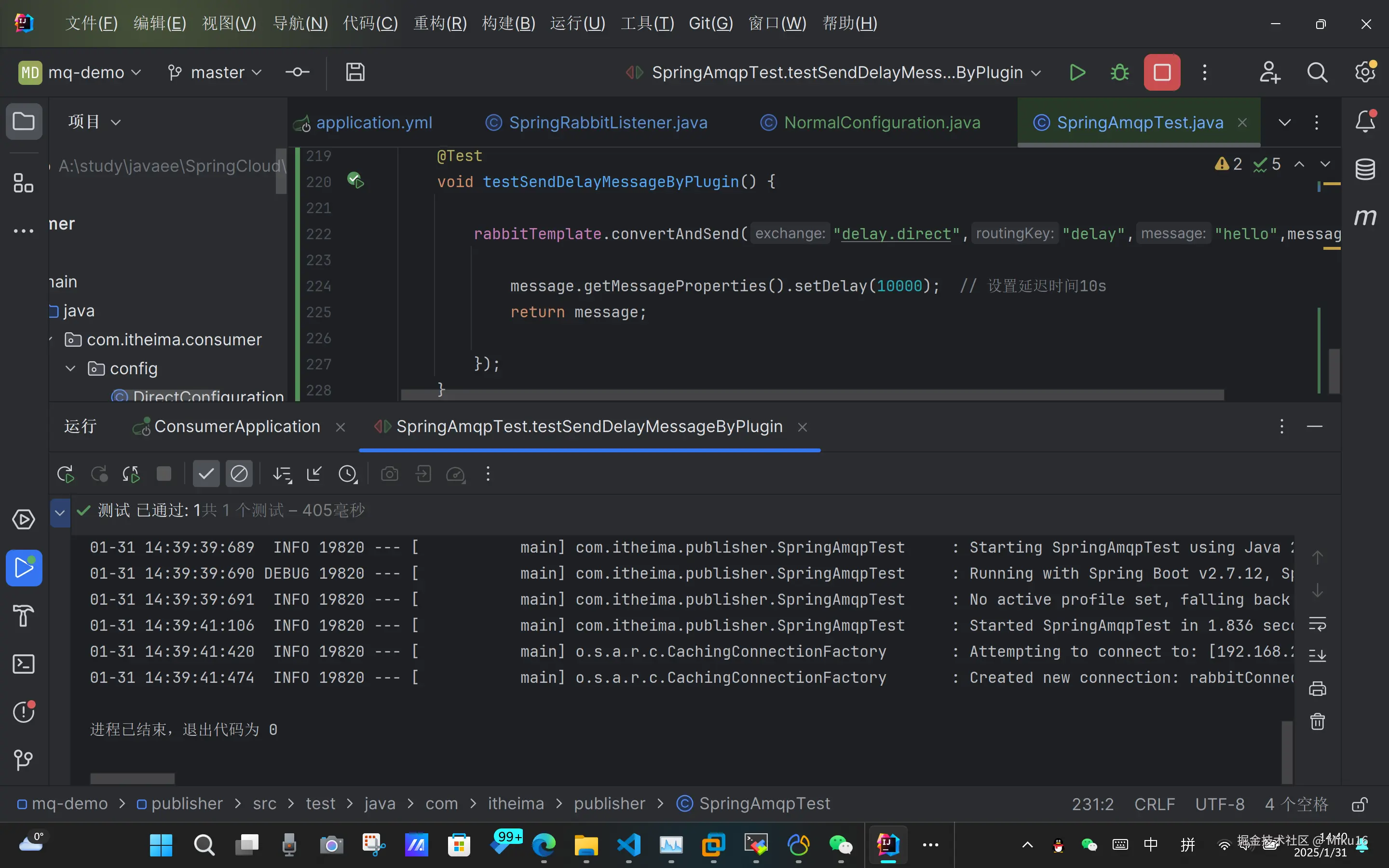Expand the run configuration dropdown
The height and width of the screenshot is (868, 1389).
1036,73
